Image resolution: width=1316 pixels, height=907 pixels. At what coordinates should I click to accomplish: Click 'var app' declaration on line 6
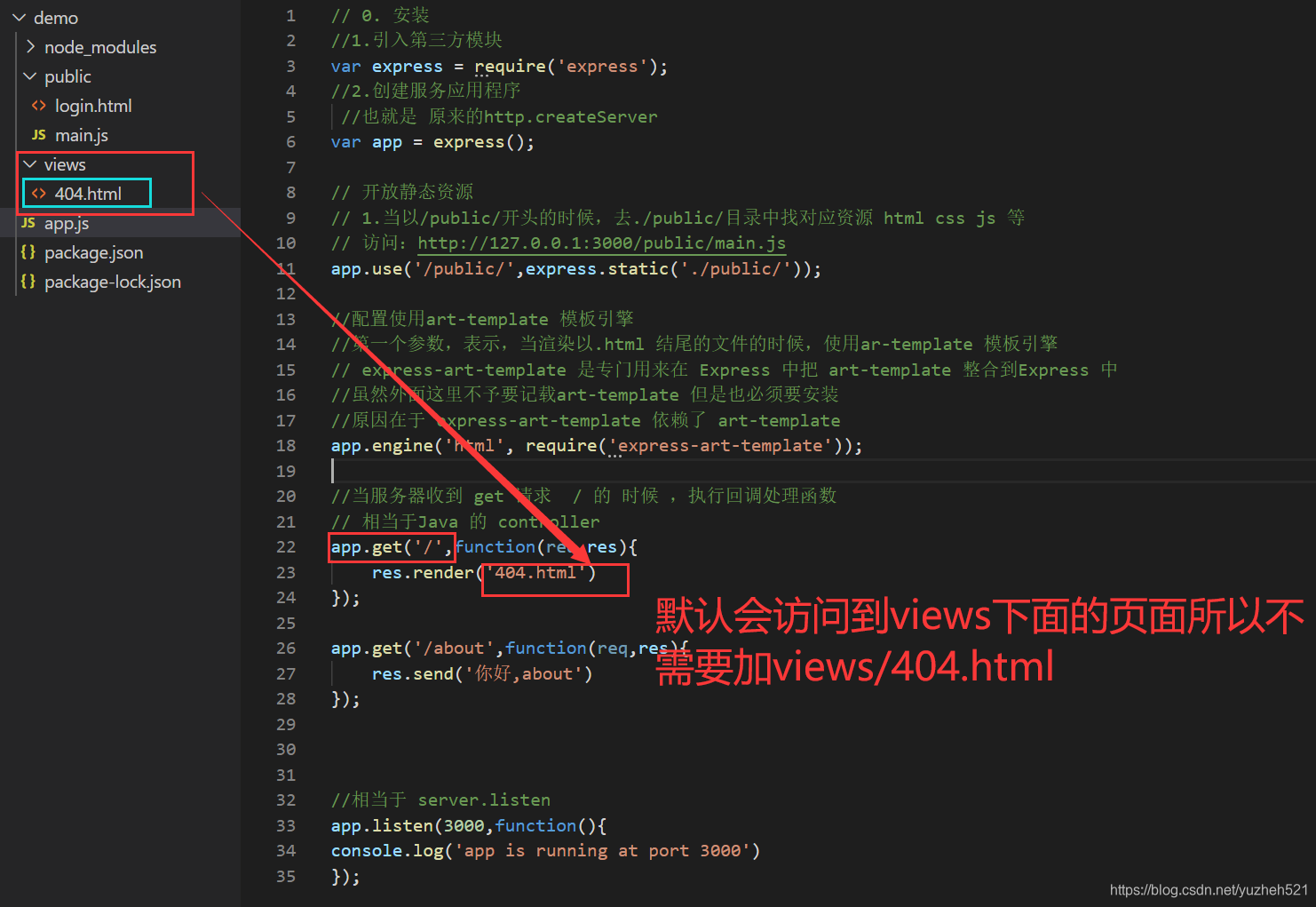367,142
